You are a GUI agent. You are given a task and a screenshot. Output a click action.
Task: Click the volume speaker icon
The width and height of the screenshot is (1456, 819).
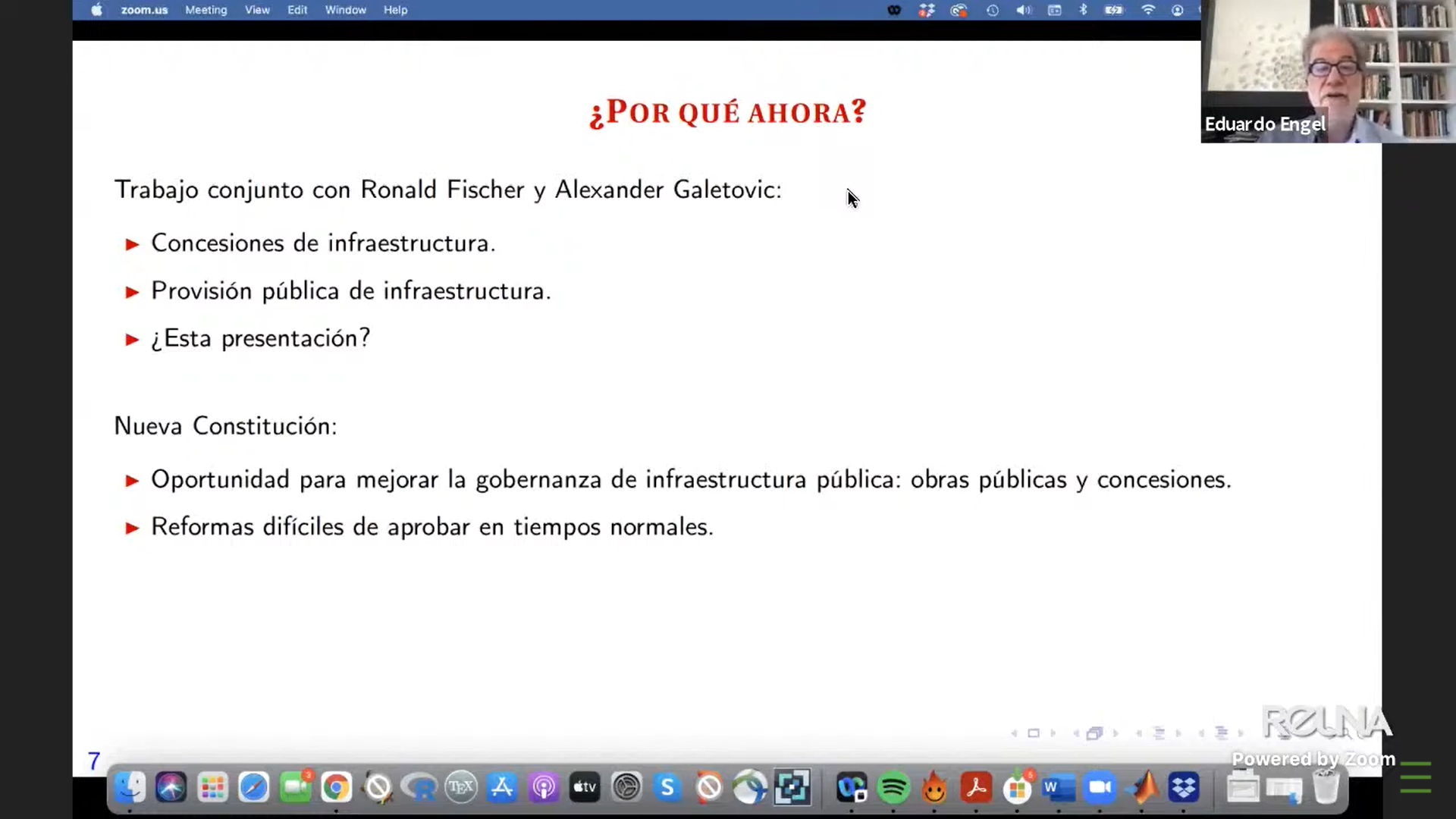click(x=1024, y=10)
